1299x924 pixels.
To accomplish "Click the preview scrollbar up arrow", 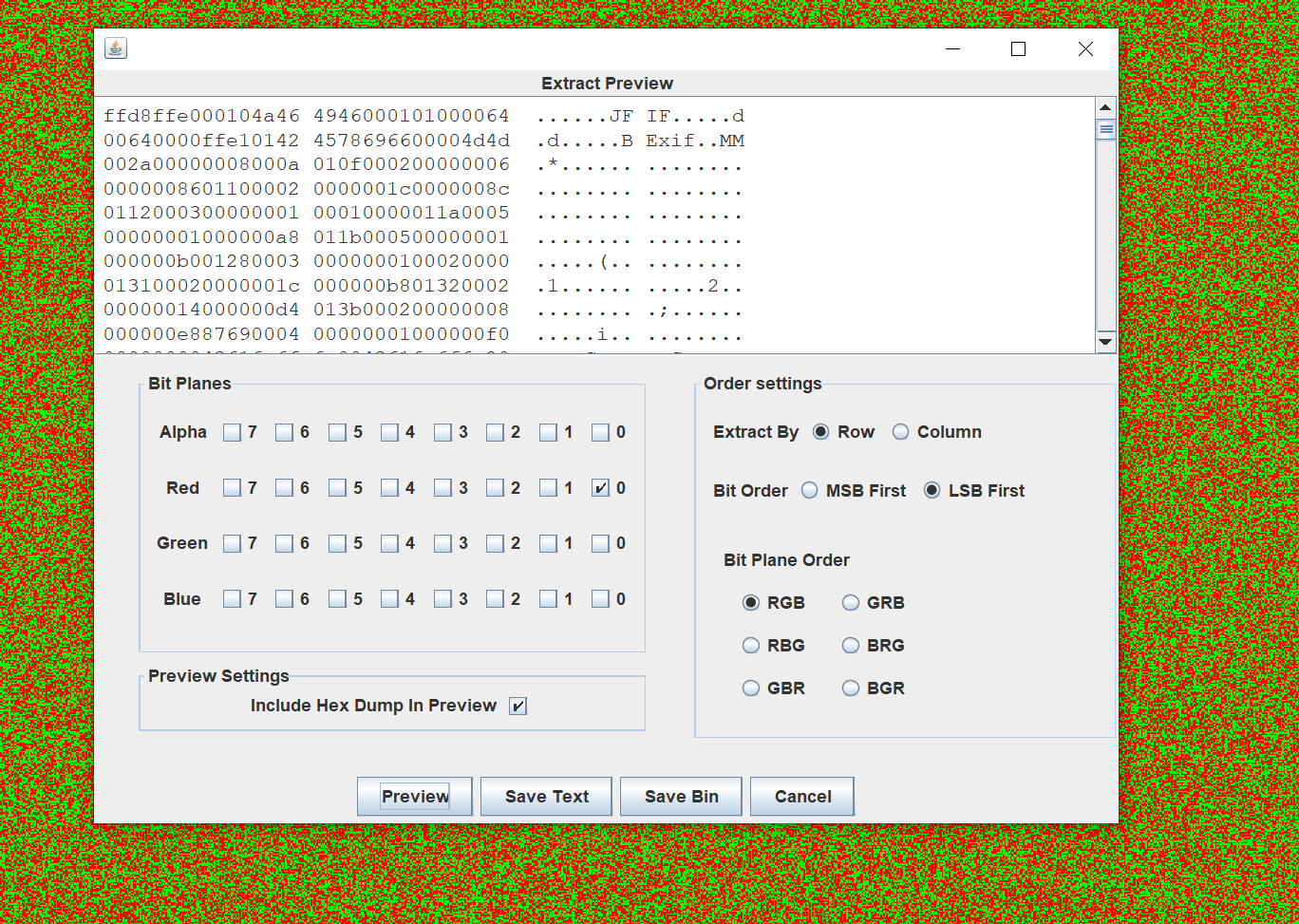I will click(1105, 107).
